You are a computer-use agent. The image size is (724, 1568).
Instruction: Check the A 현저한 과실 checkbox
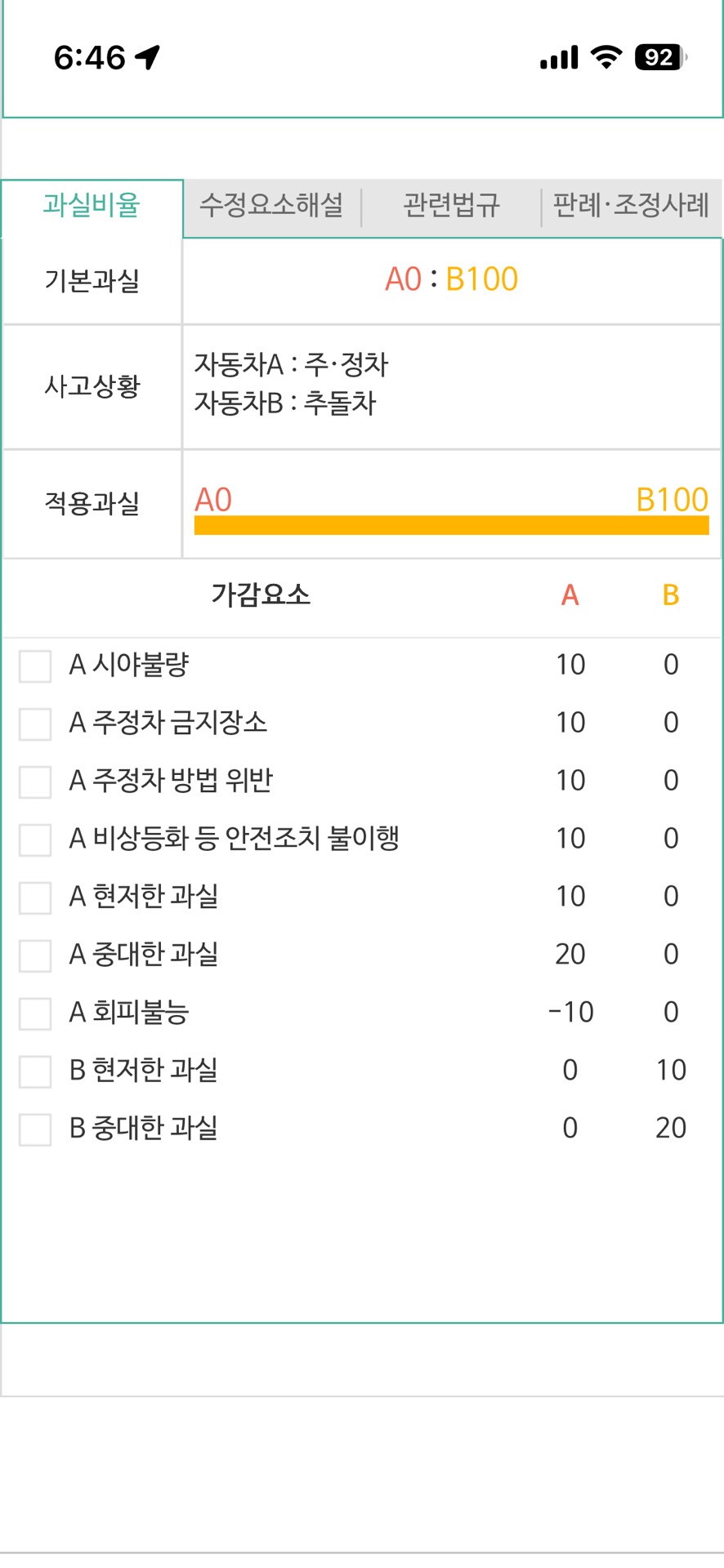click(x=35, y=898)
